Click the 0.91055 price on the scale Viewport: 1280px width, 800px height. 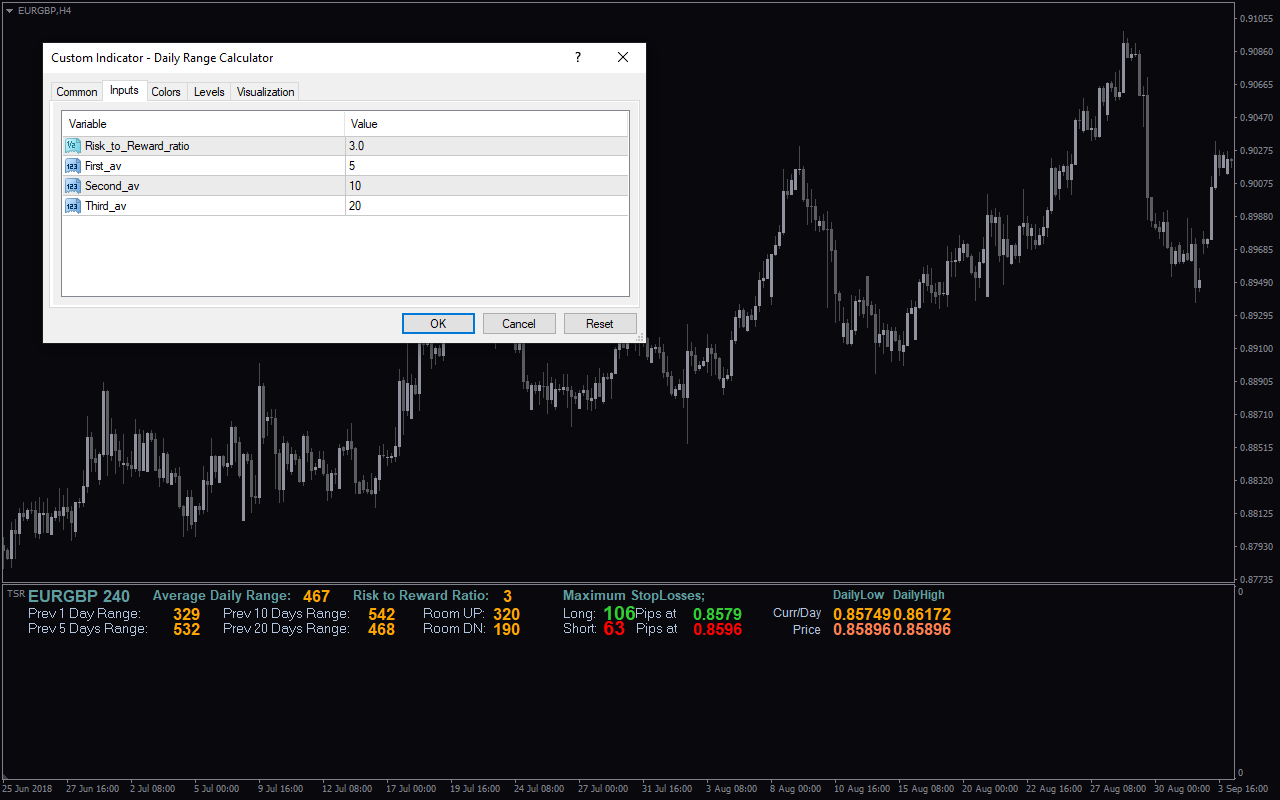point(1257,19)
